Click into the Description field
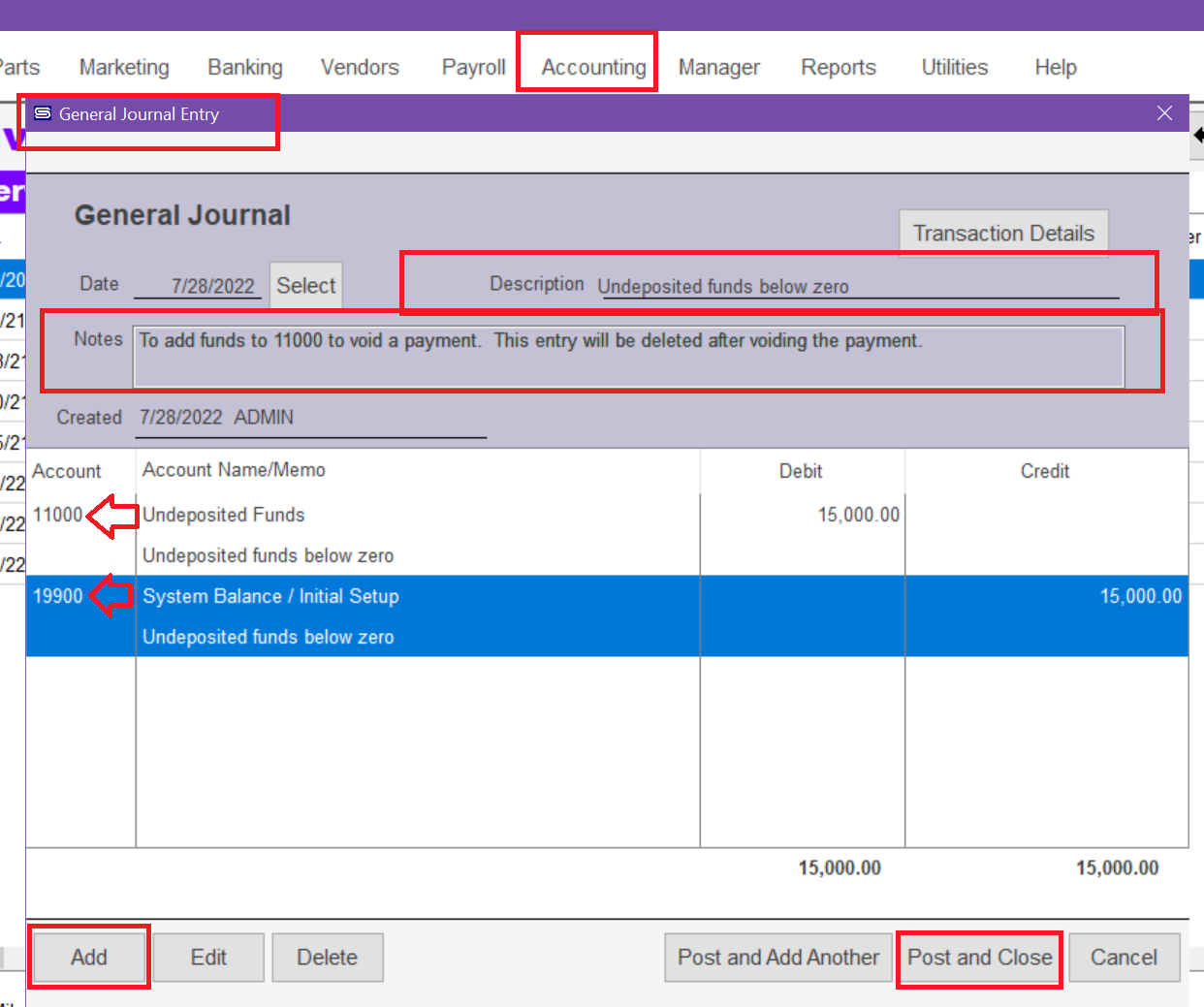 [858, 286]
